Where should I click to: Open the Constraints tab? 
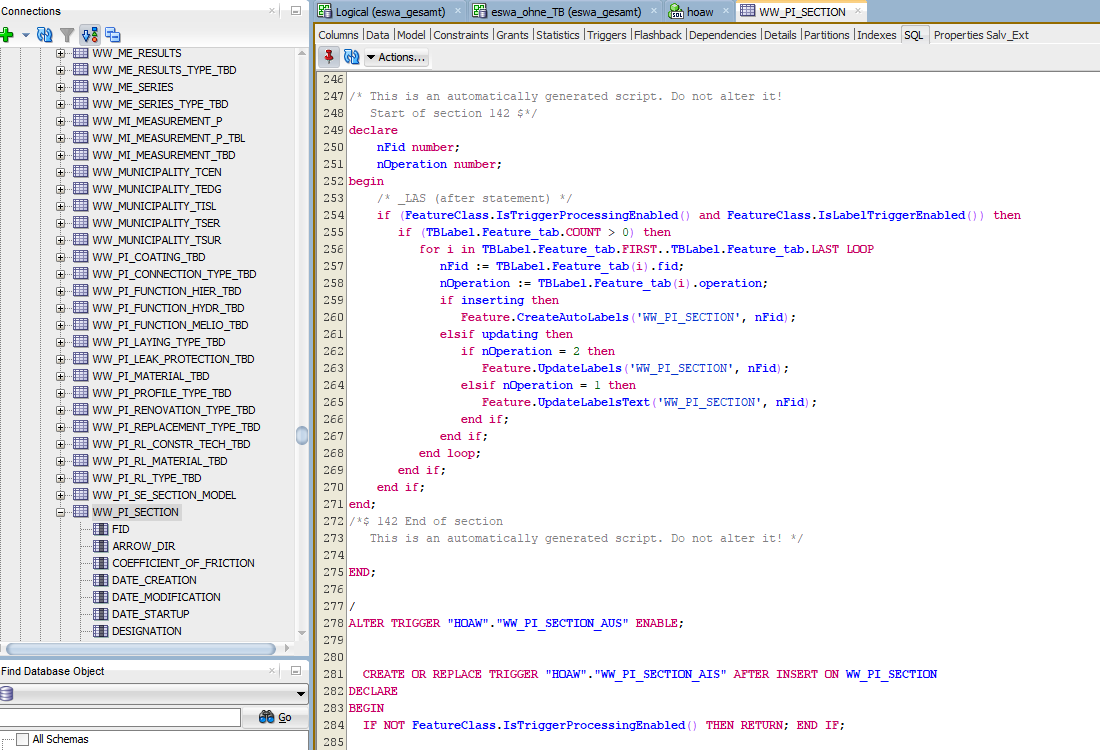click(x=461, y=33)
